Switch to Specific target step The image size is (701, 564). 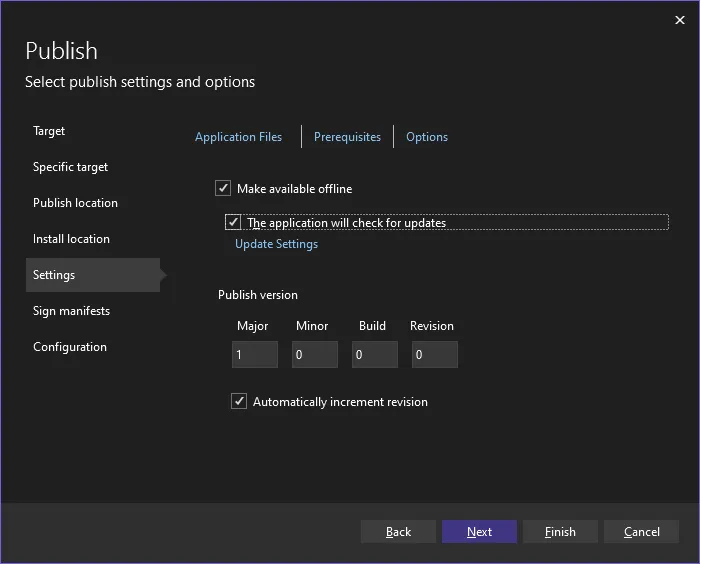point(70,167)
